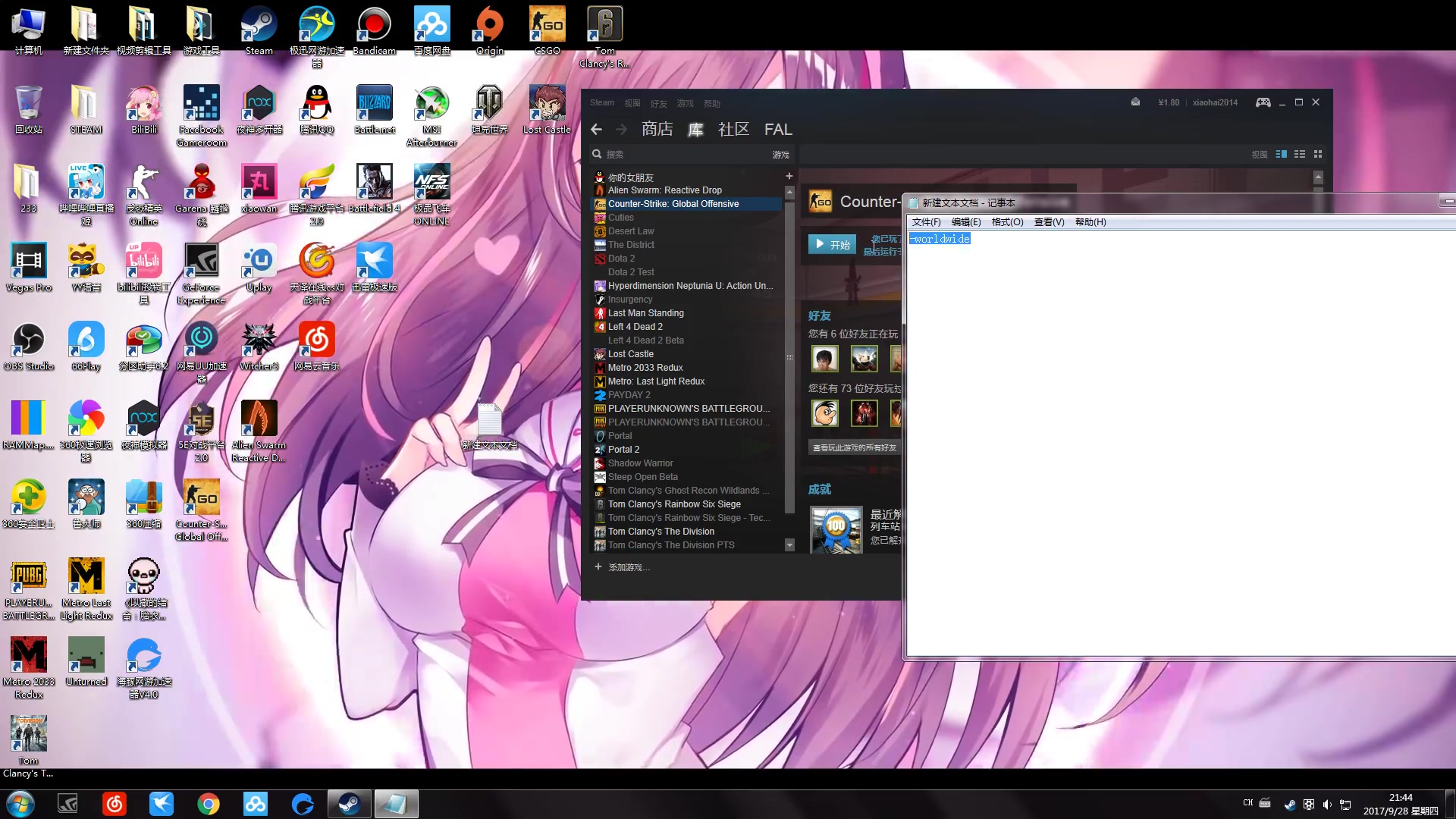The image size is (1456, 819).
Task: Switch Steam library to list view
Action: tap(1300, 154)
